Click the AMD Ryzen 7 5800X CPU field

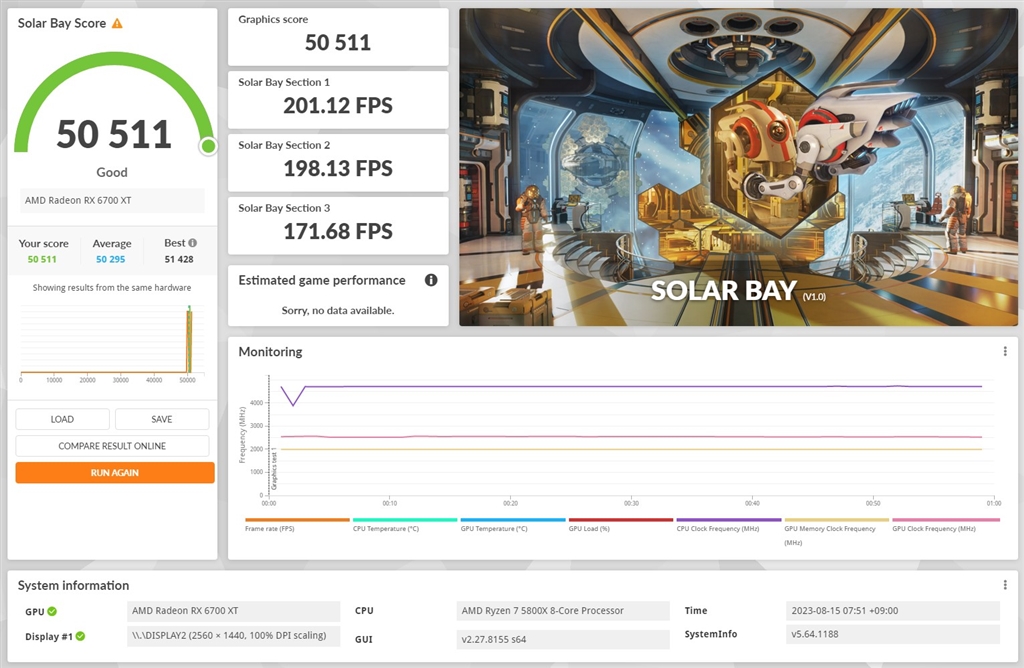click(563, 611)
